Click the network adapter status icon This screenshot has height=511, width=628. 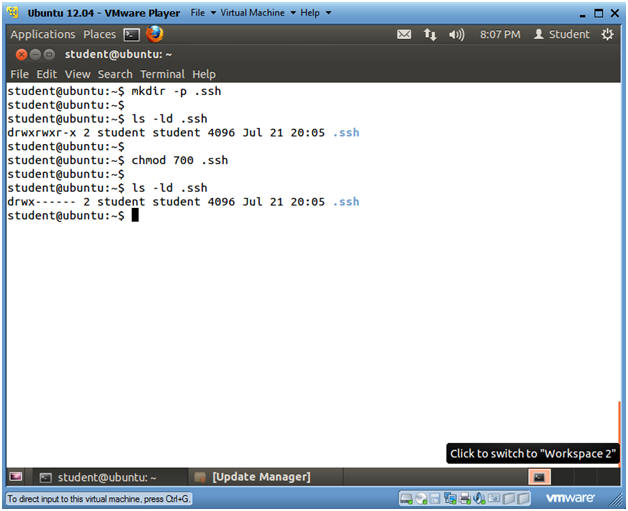[x=450, y=499]
